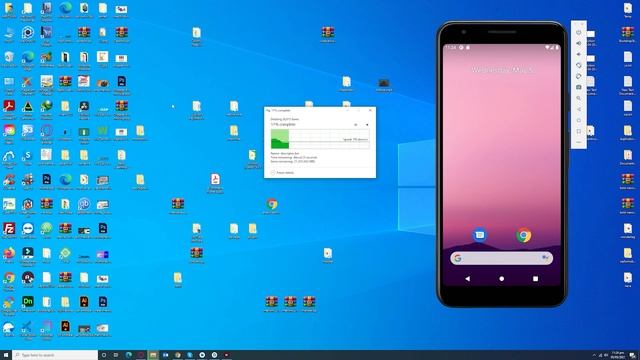Collapse the dialog via Fewer details
Image resolution: width=640 pixels, height=360 pixels.
point(282,173)
